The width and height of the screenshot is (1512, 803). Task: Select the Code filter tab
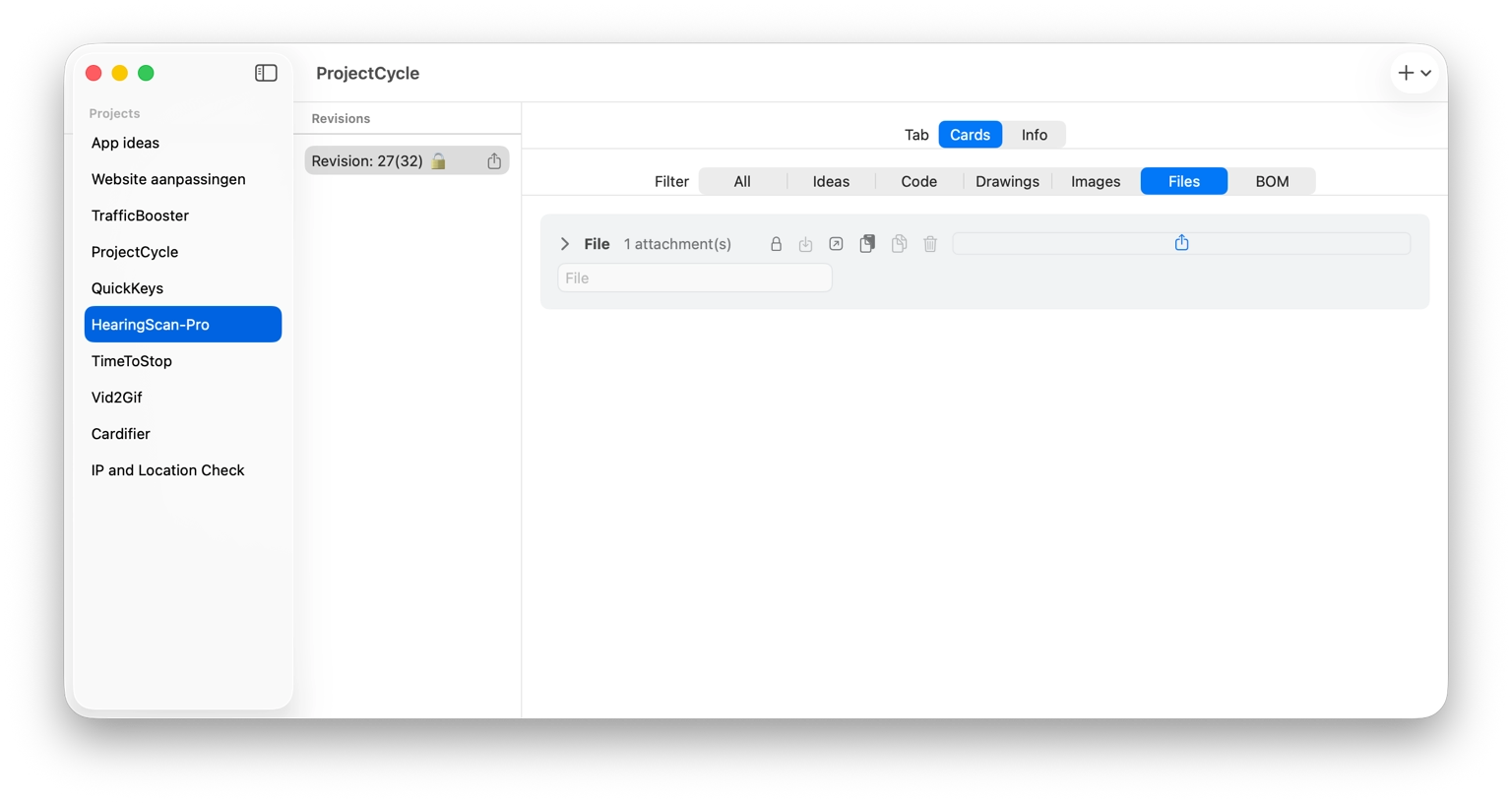coord(918,181)
